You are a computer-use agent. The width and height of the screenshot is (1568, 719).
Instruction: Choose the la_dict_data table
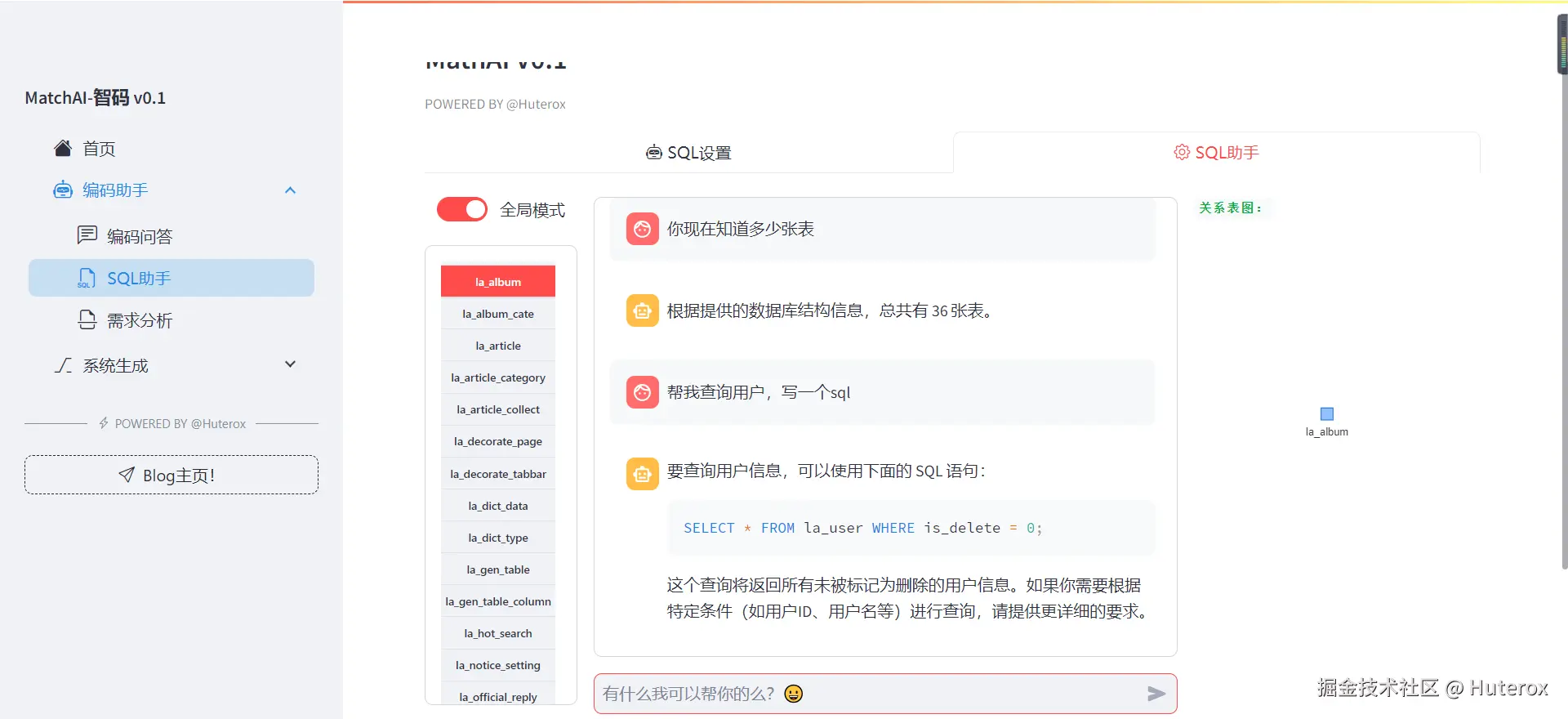(x=498, y=506)
